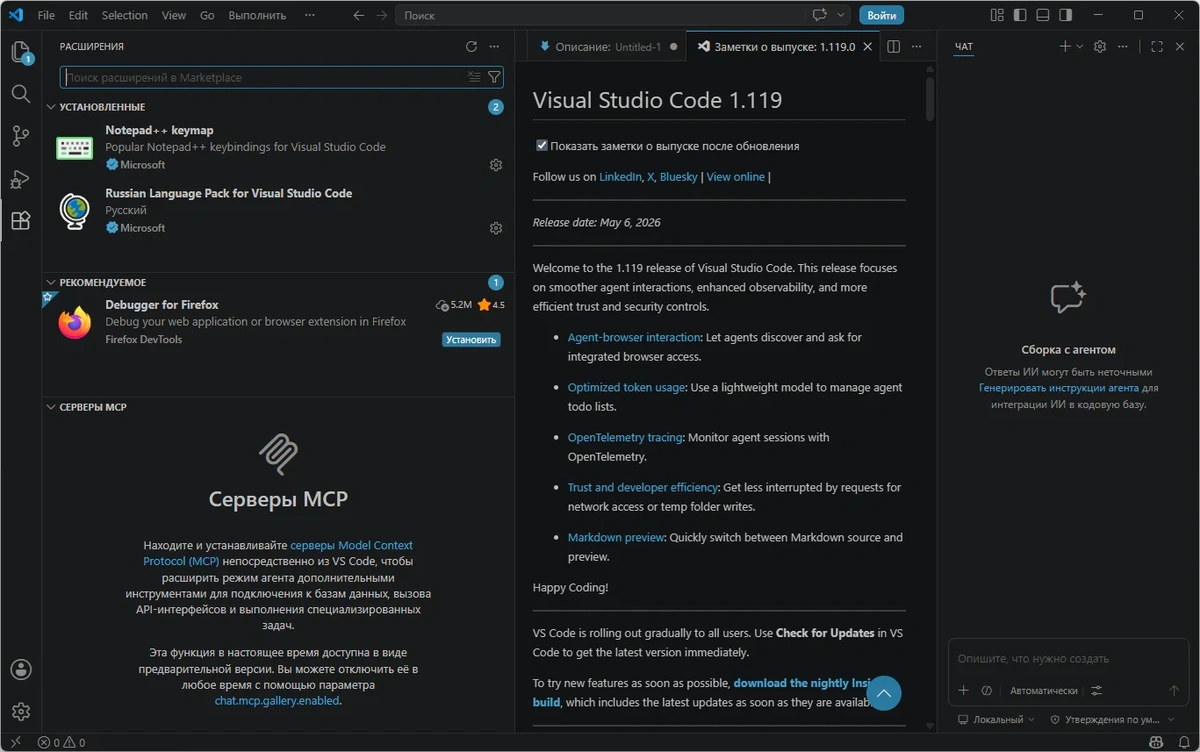Toggle the primary side bar
This screenshot has height=752, width=1200.
coord(1020,15)
